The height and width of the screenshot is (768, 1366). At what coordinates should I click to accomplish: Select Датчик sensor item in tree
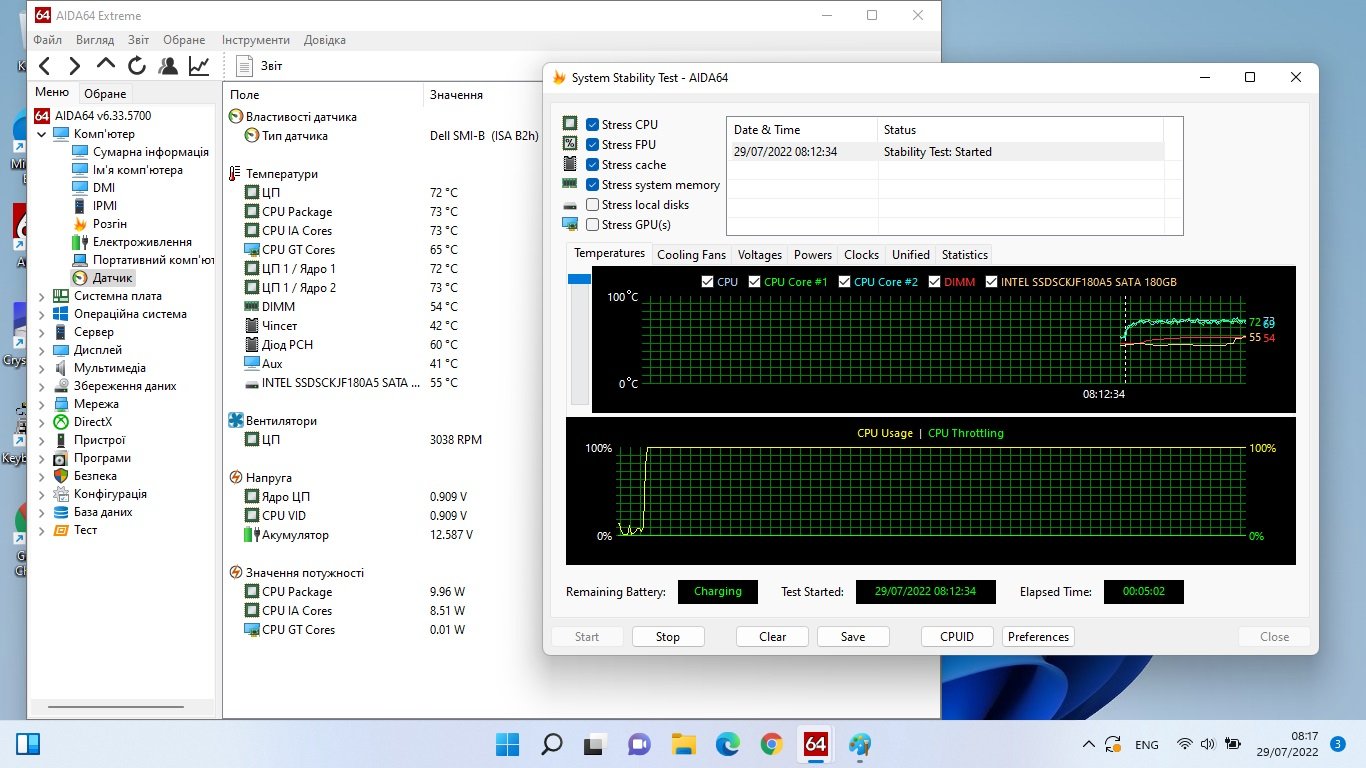(113, 278)
